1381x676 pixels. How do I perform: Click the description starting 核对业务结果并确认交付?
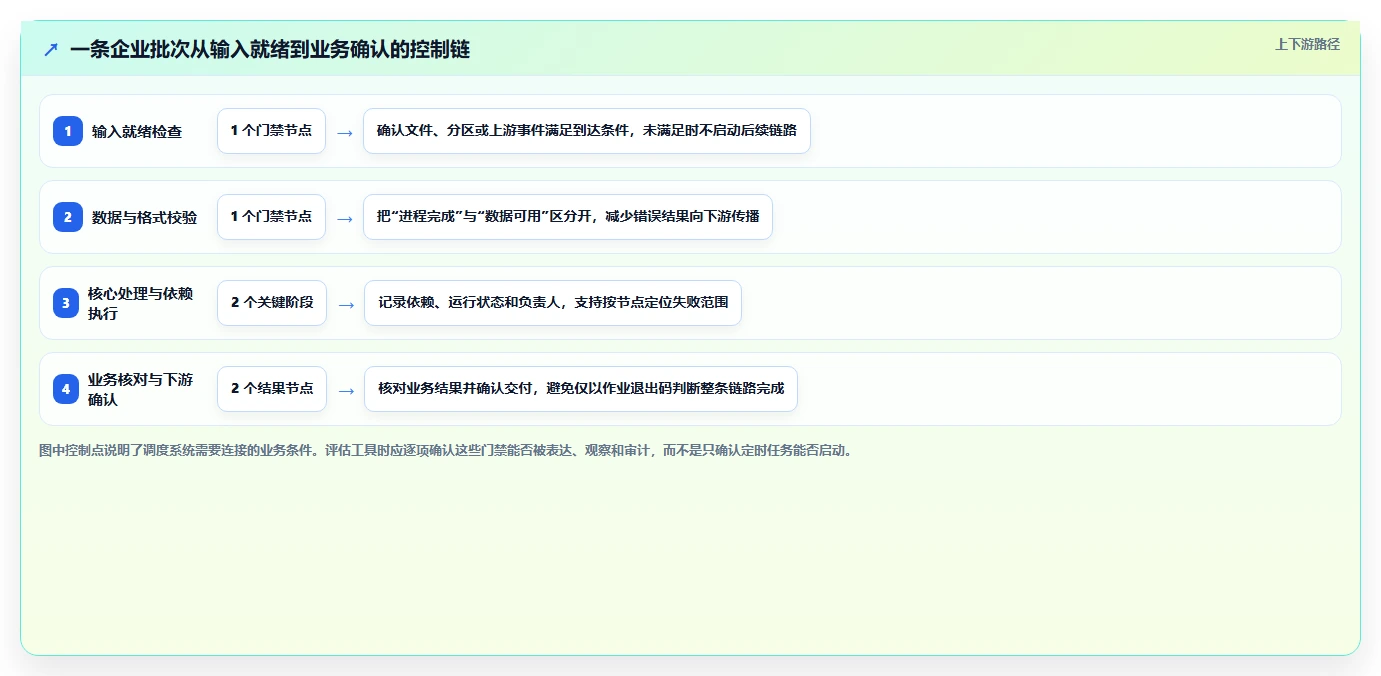581,389
